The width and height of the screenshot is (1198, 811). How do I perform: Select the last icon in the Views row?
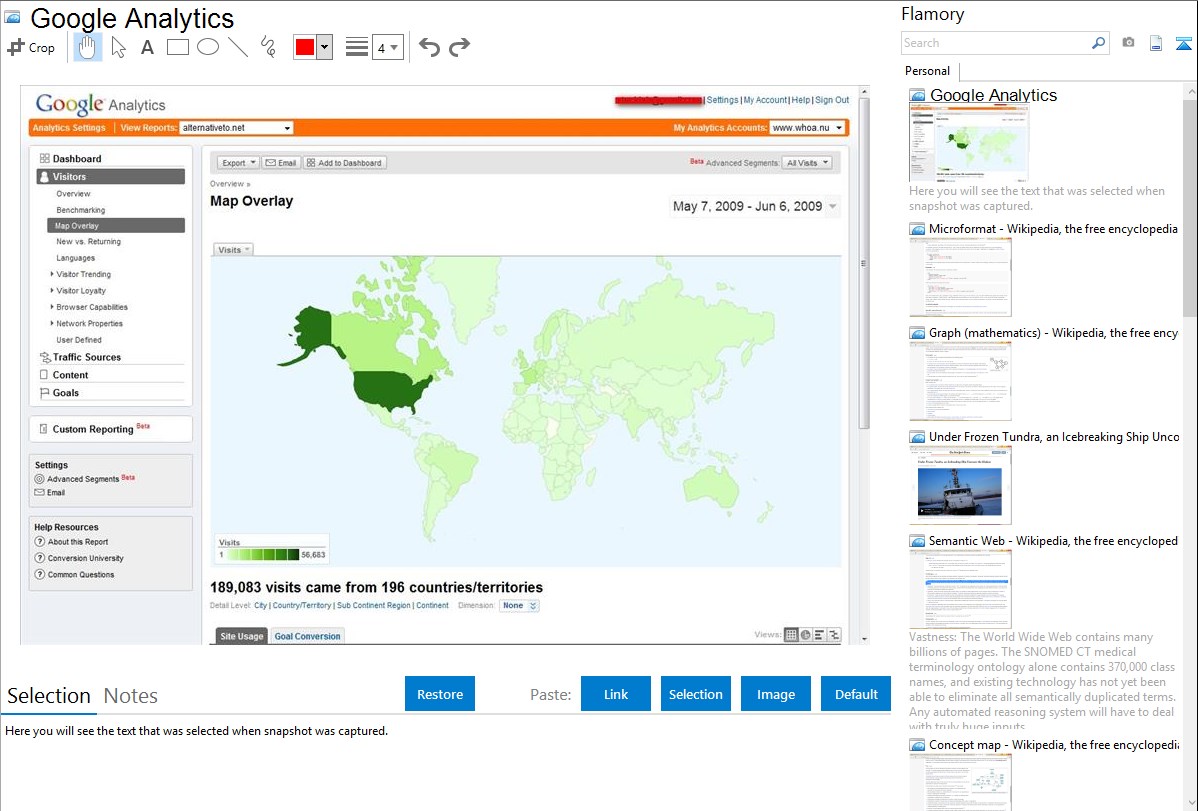pyautogui.click(x=834, y=634)
